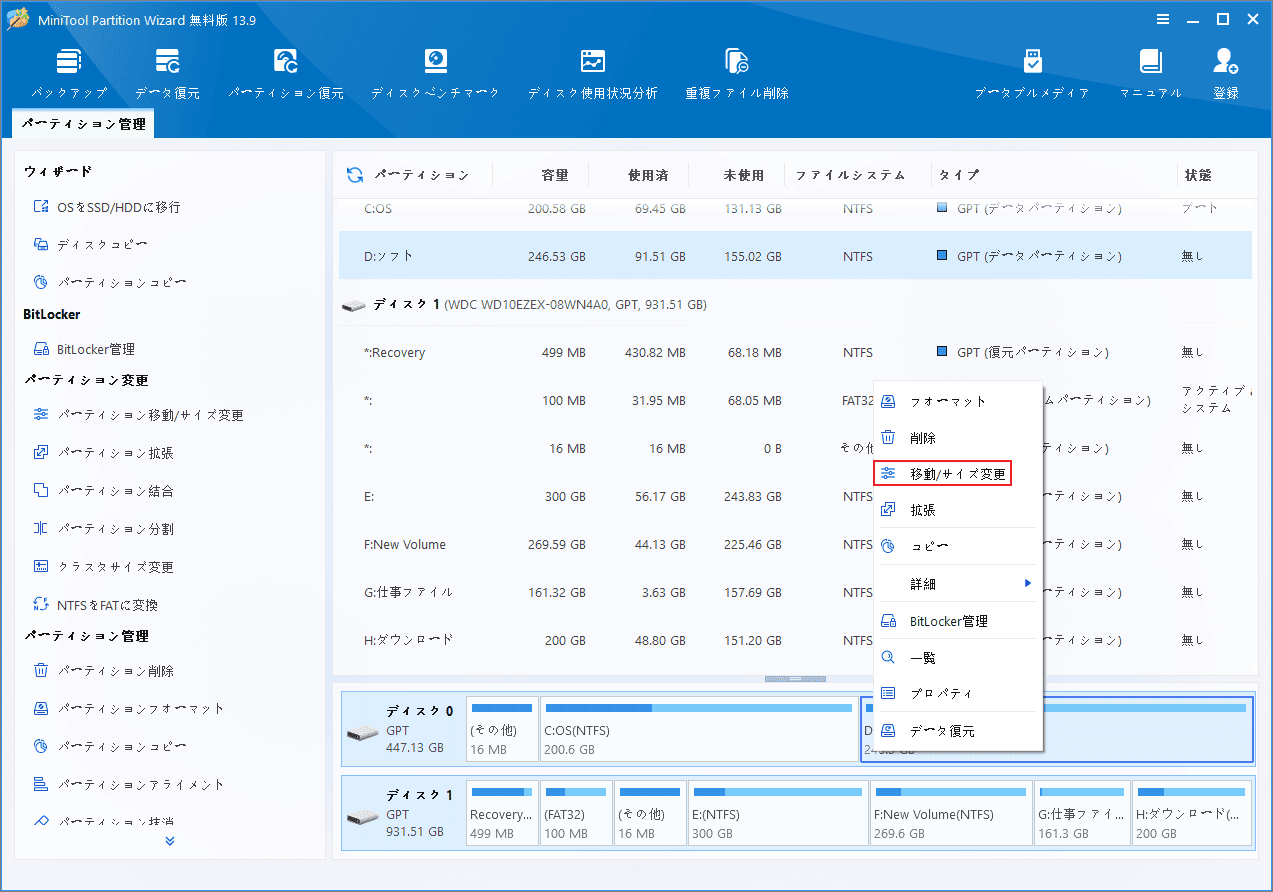Select Recovery 499 MB block in disk map
Screen dimensions: 1273x892
[502, 814]
